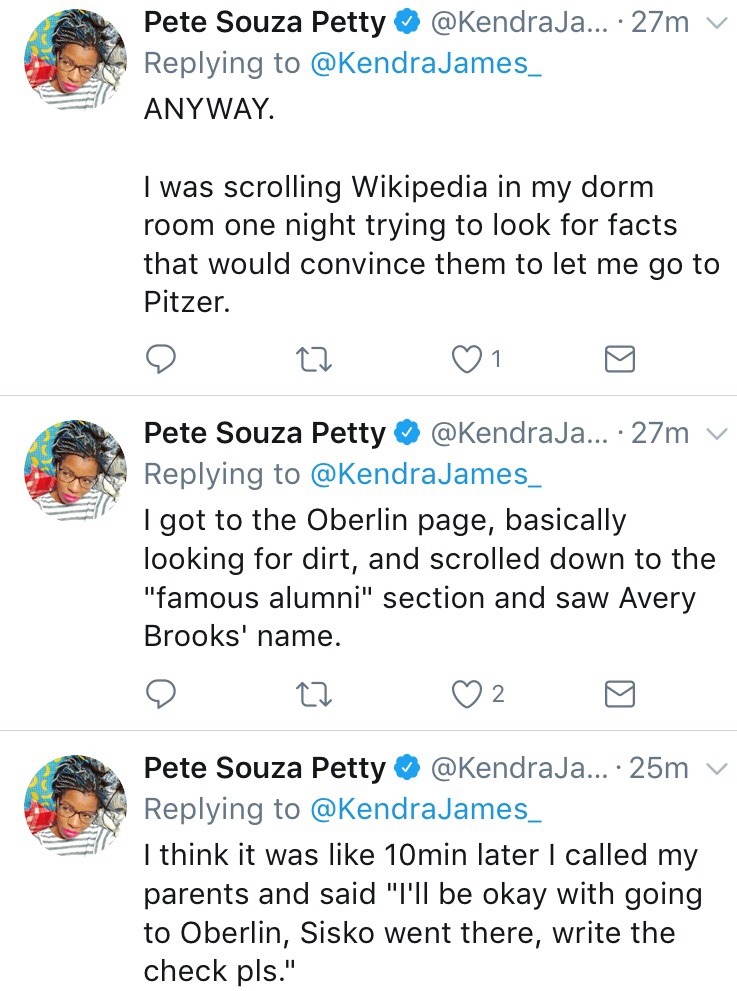Share Avery Brooks tweet via message icon
Viewport: 737px width, 991px height.
tap(621, 694)
